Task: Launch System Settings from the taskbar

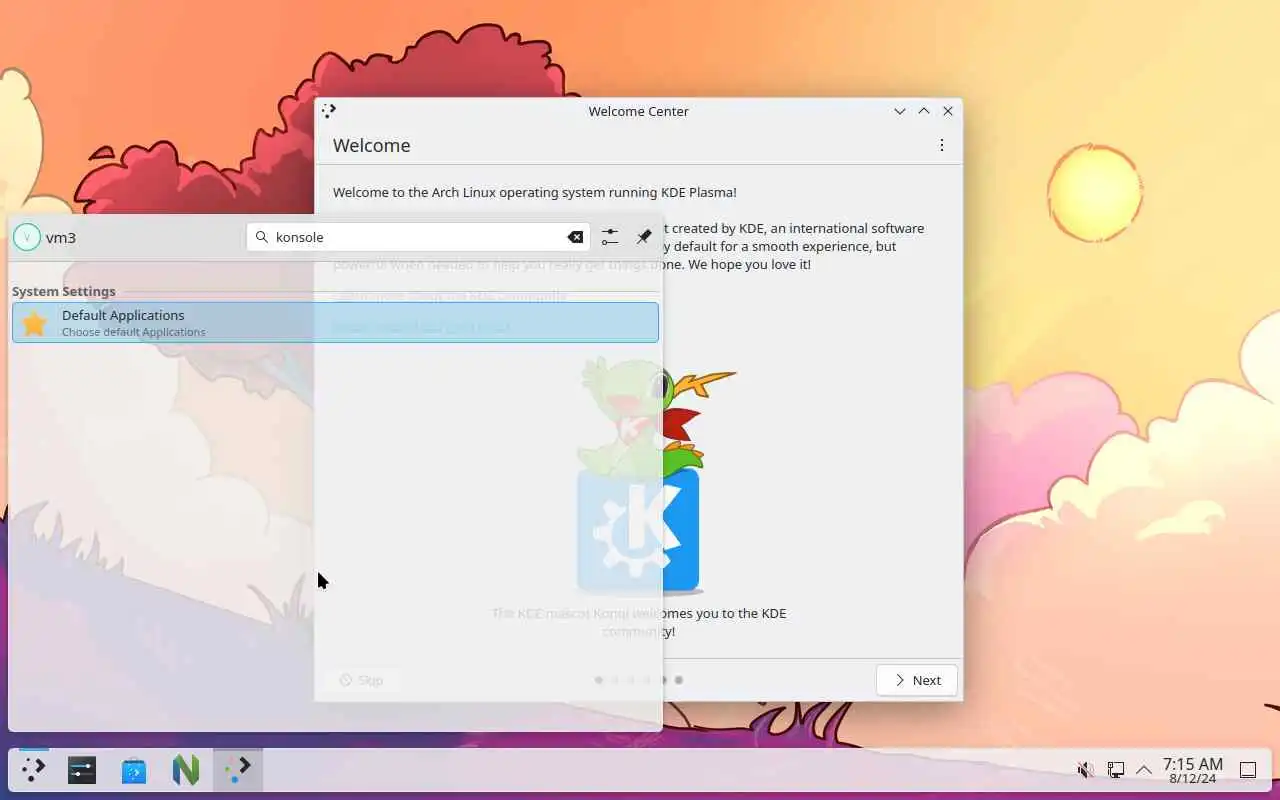Action: [82, 770]
